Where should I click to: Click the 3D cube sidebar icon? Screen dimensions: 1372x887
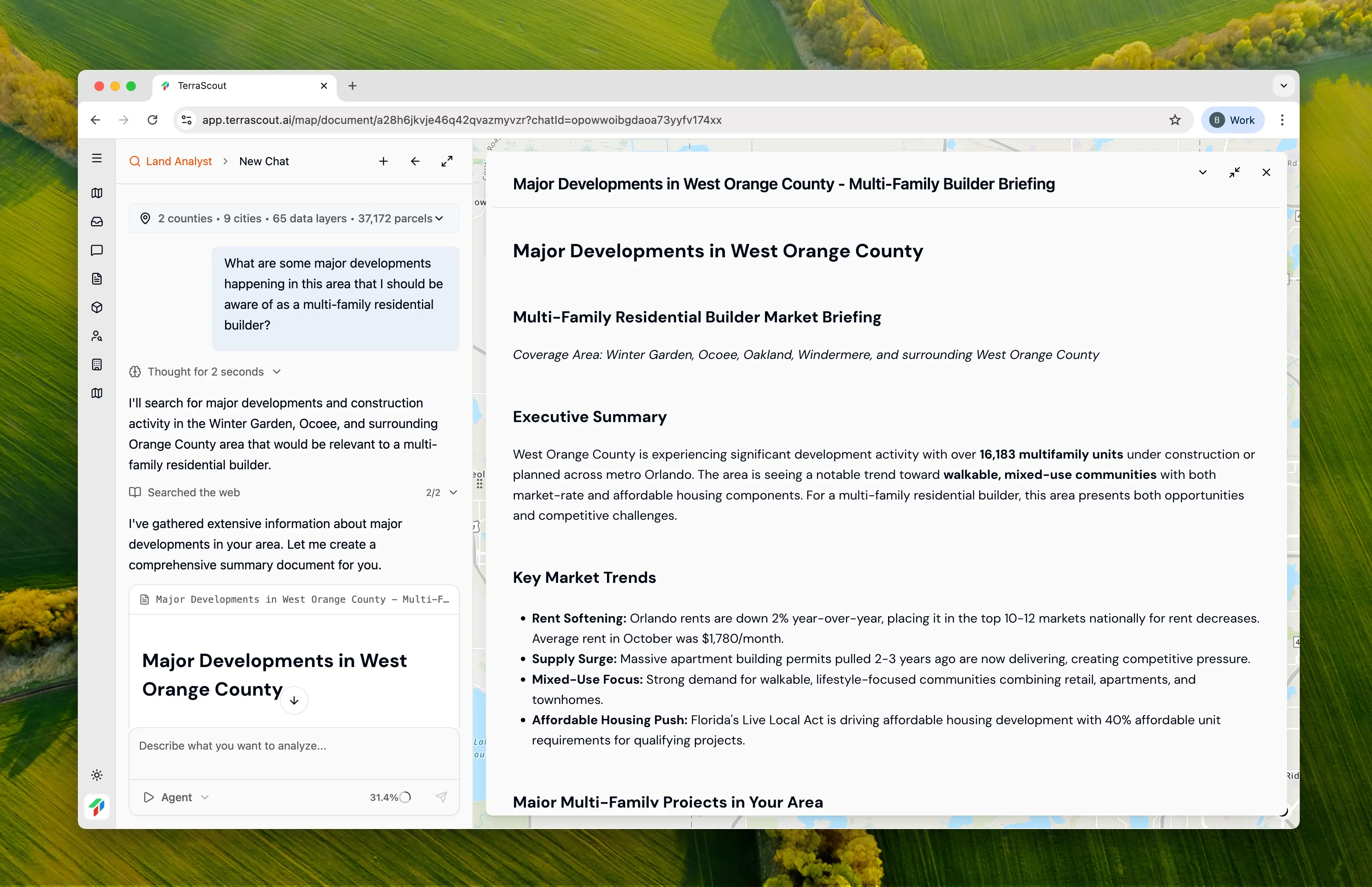(97, 308)
